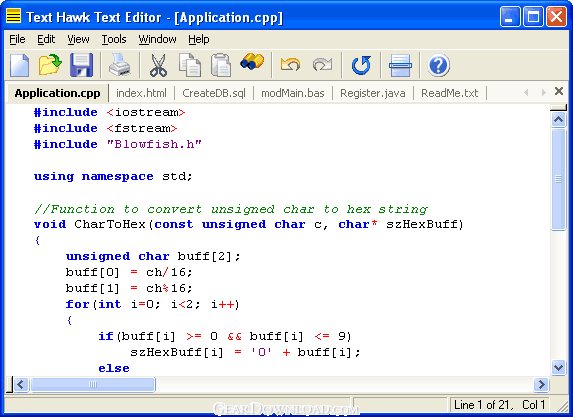This screenshot has width=573, height=417.
Task: Switch to the index.html tab
Action: 141,93
